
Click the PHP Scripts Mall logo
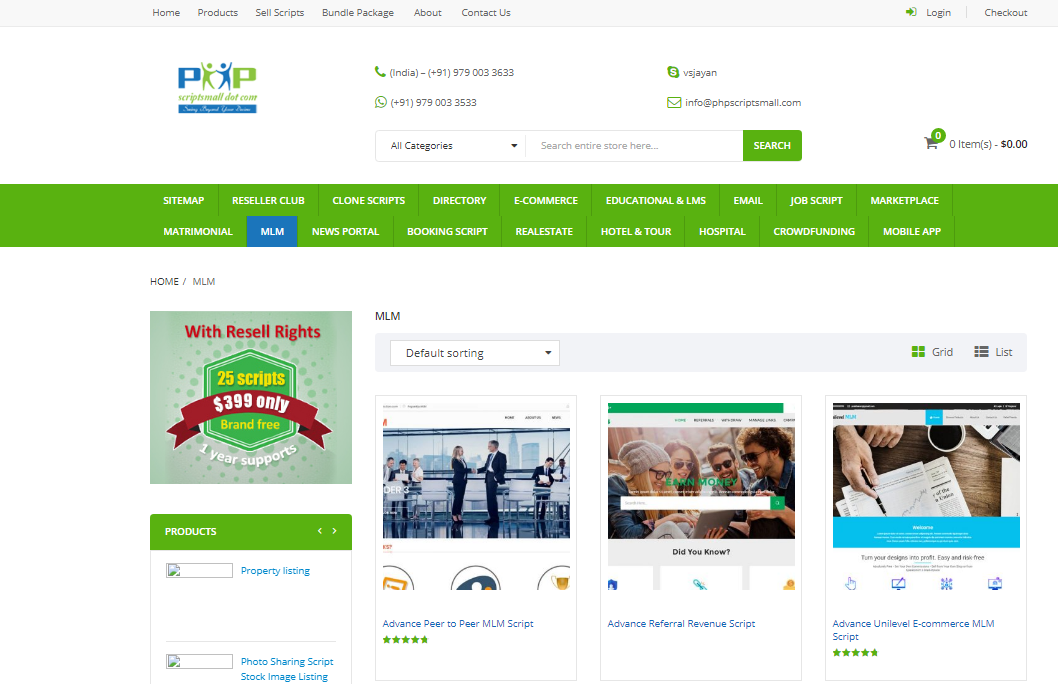216,87
